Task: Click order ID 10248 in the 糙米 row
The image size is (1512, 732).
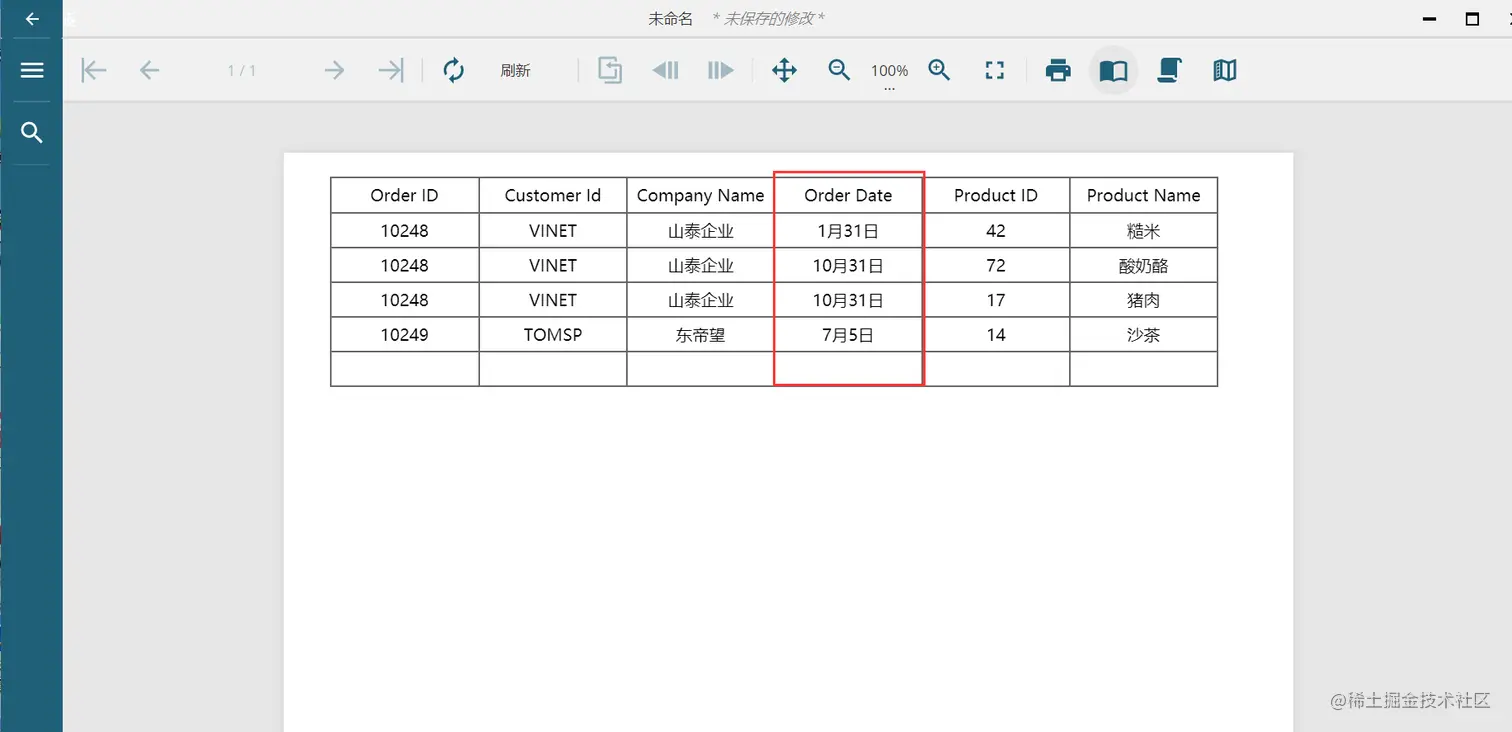Action: pos(404,231)
